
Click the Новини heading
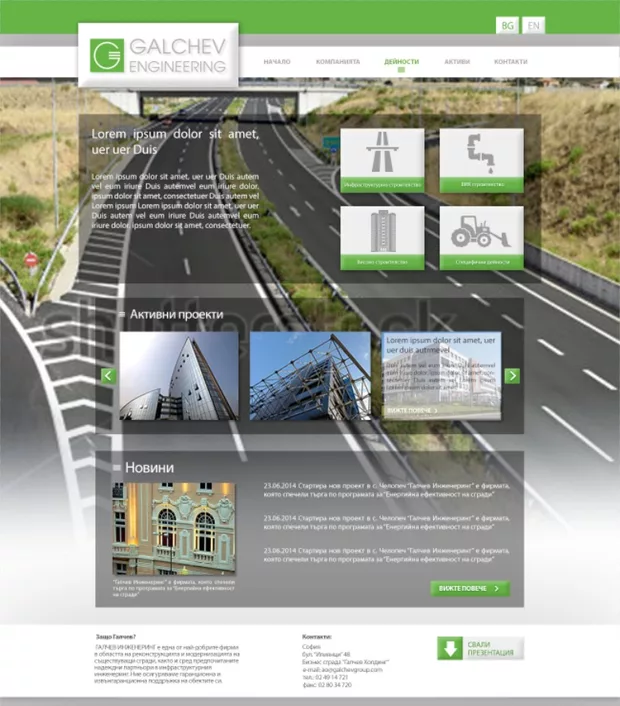149,467
